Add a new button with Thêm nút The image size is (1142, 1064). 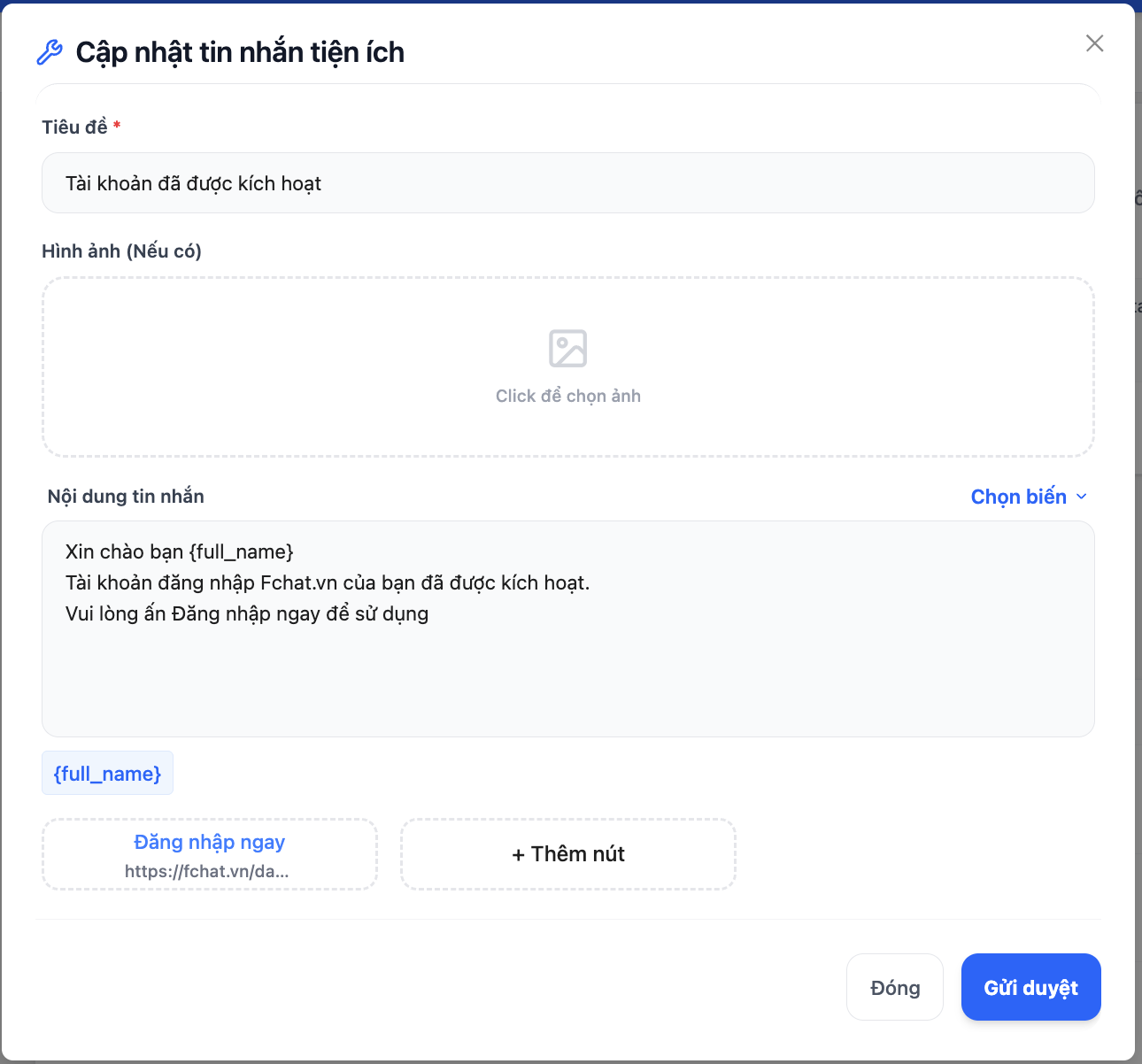[x=567, y=854]
